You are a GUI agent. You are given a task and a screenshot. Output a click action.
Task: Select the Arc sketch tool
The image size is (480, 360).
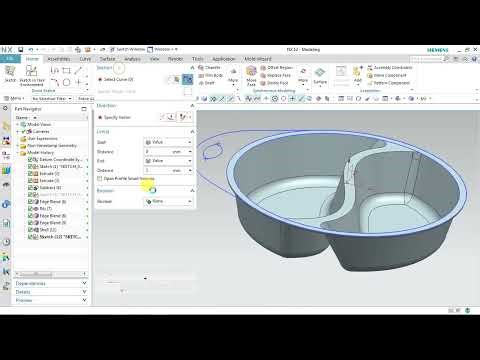tap(55, 82)
